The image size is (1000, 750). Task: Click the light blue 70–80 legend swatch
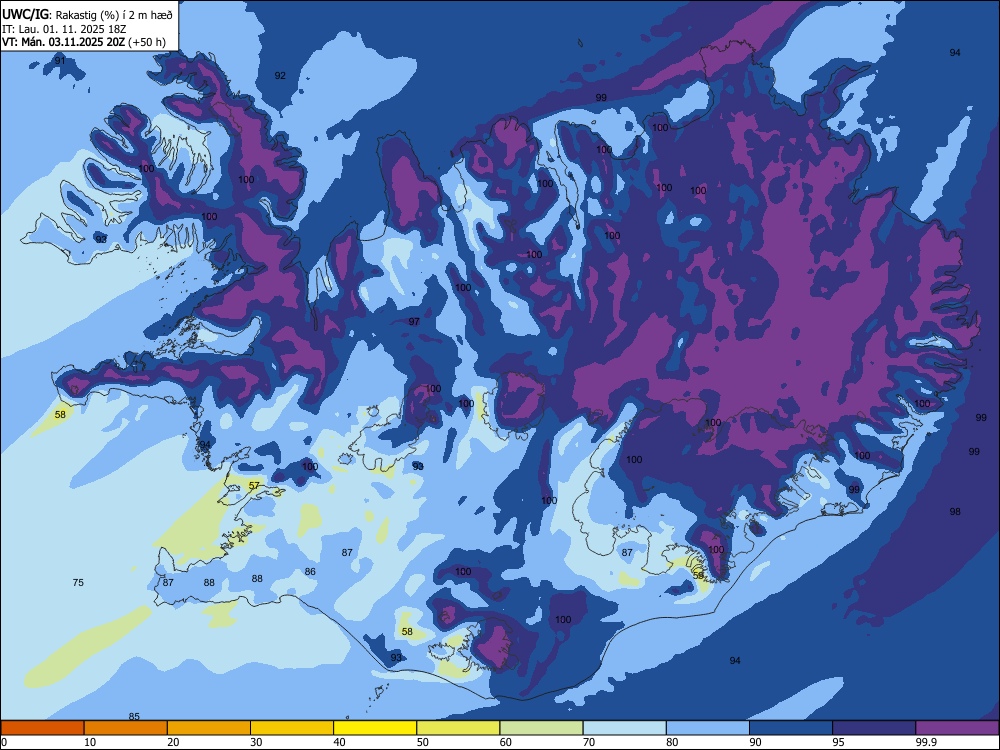(624, 728)
